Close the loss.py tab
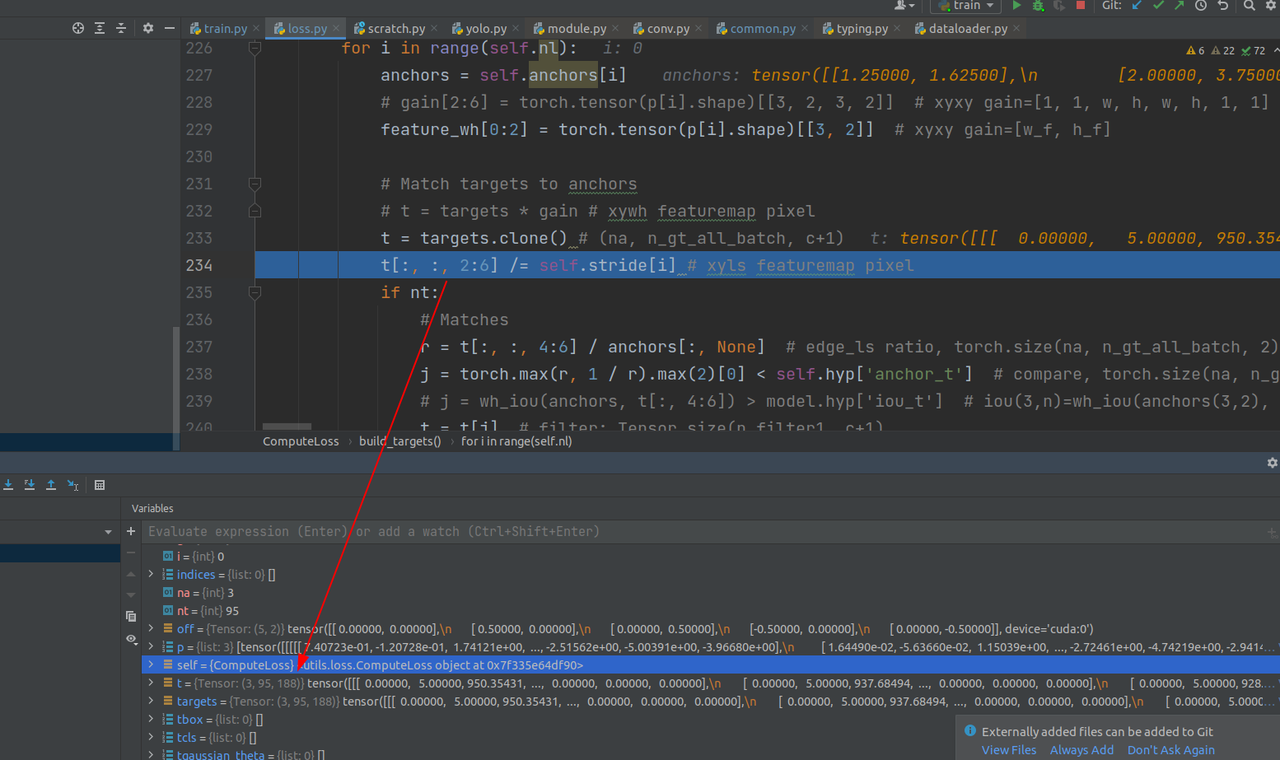The width and height of the screenshot is (1280, 760). 337,29
